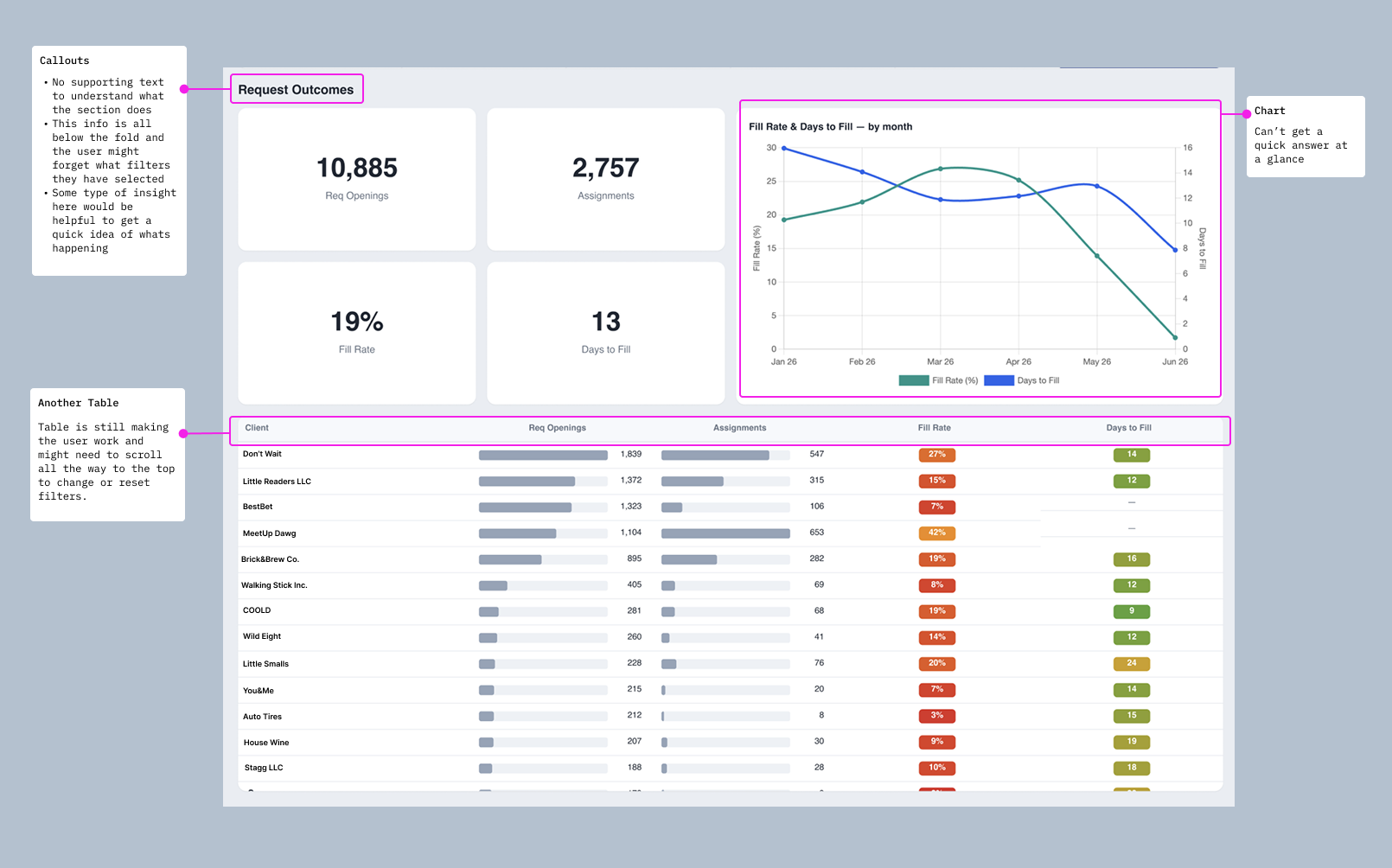Sort table by Assignments column header
This screenshot has height=868, width=1392.
coord(740,428)
